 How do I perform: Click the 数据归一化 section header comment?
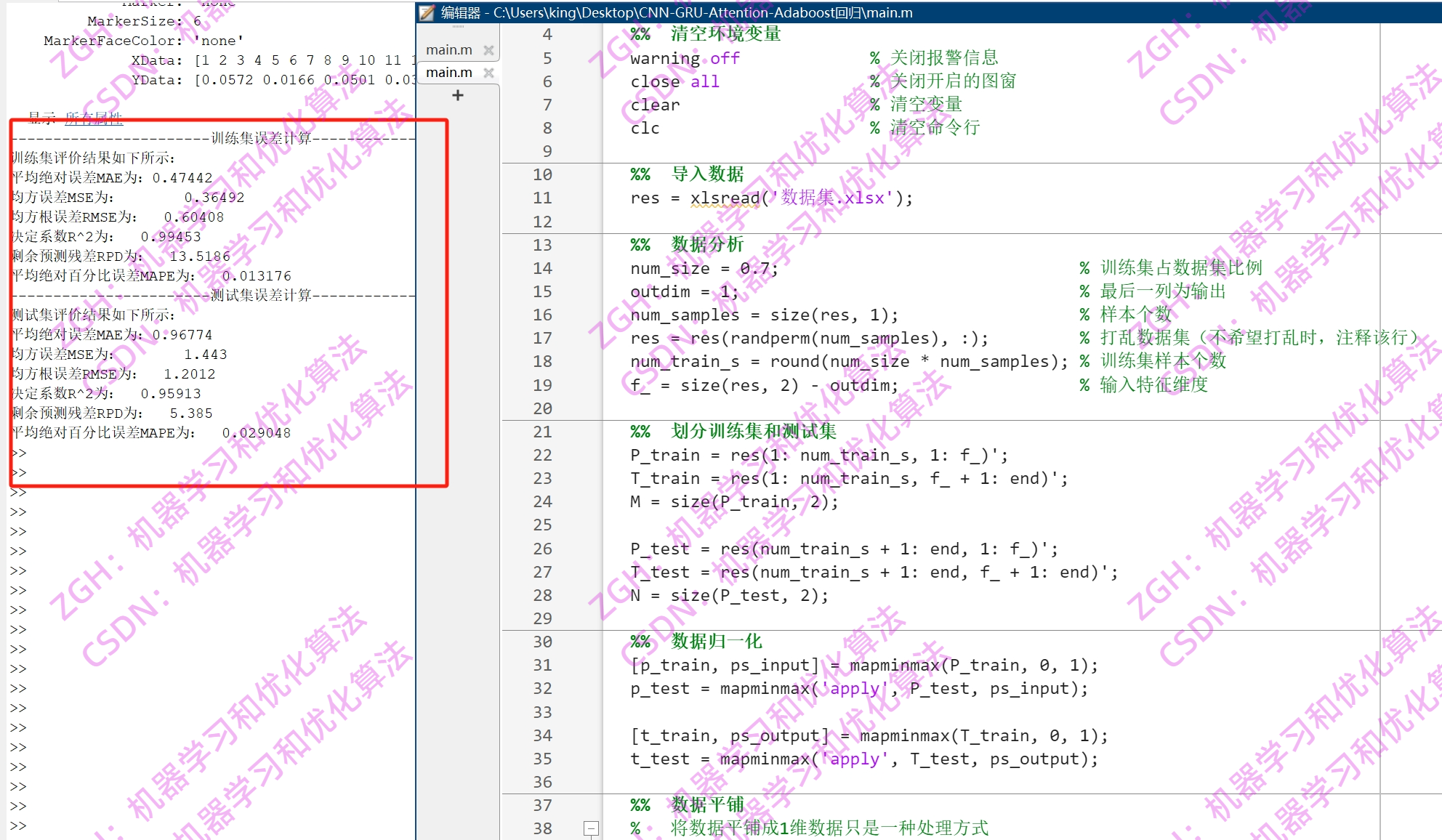point(716,642)
